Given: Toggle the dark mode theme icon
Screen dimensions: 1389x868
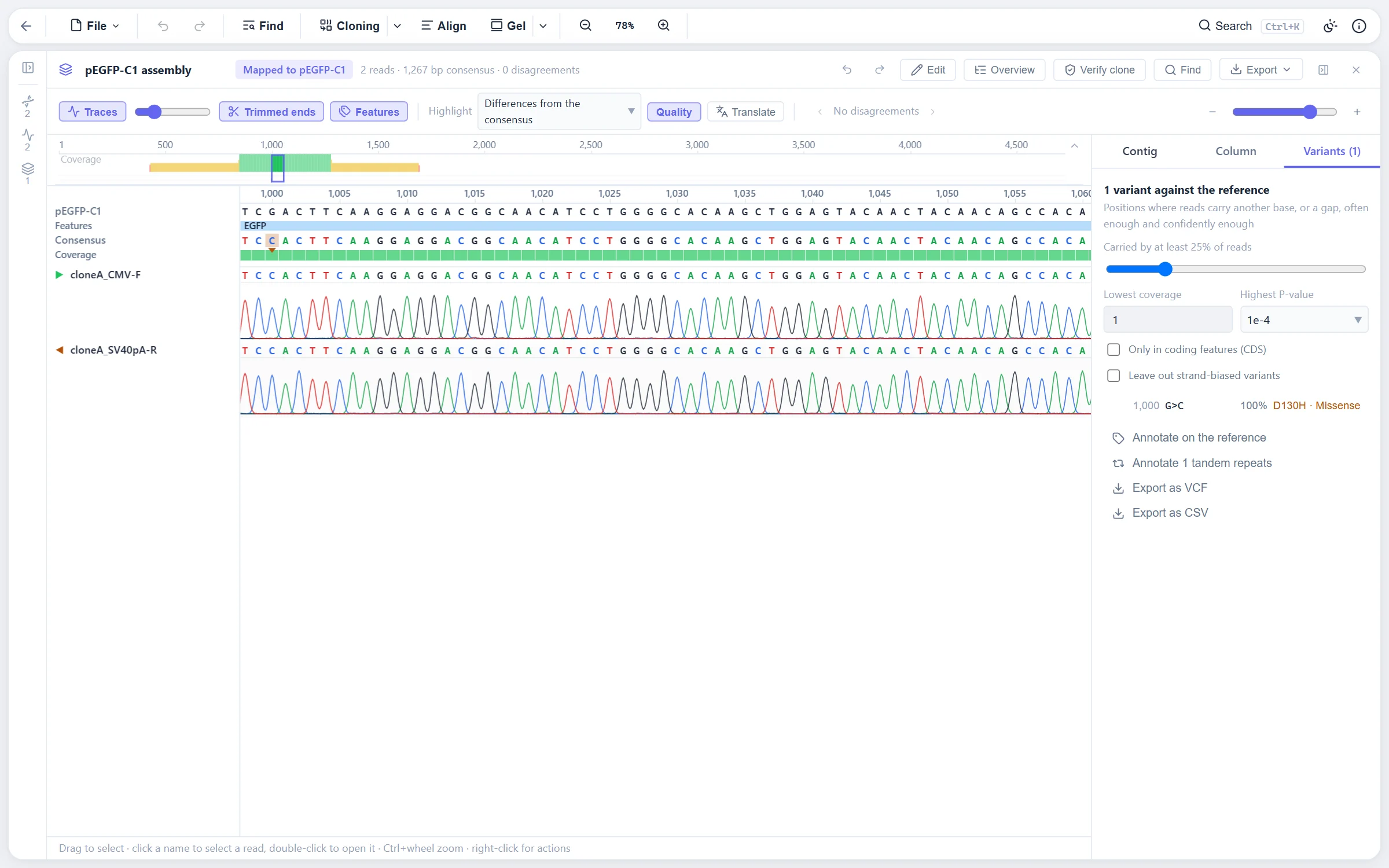Looking at the screenshot, I should tap(1330, 25).
